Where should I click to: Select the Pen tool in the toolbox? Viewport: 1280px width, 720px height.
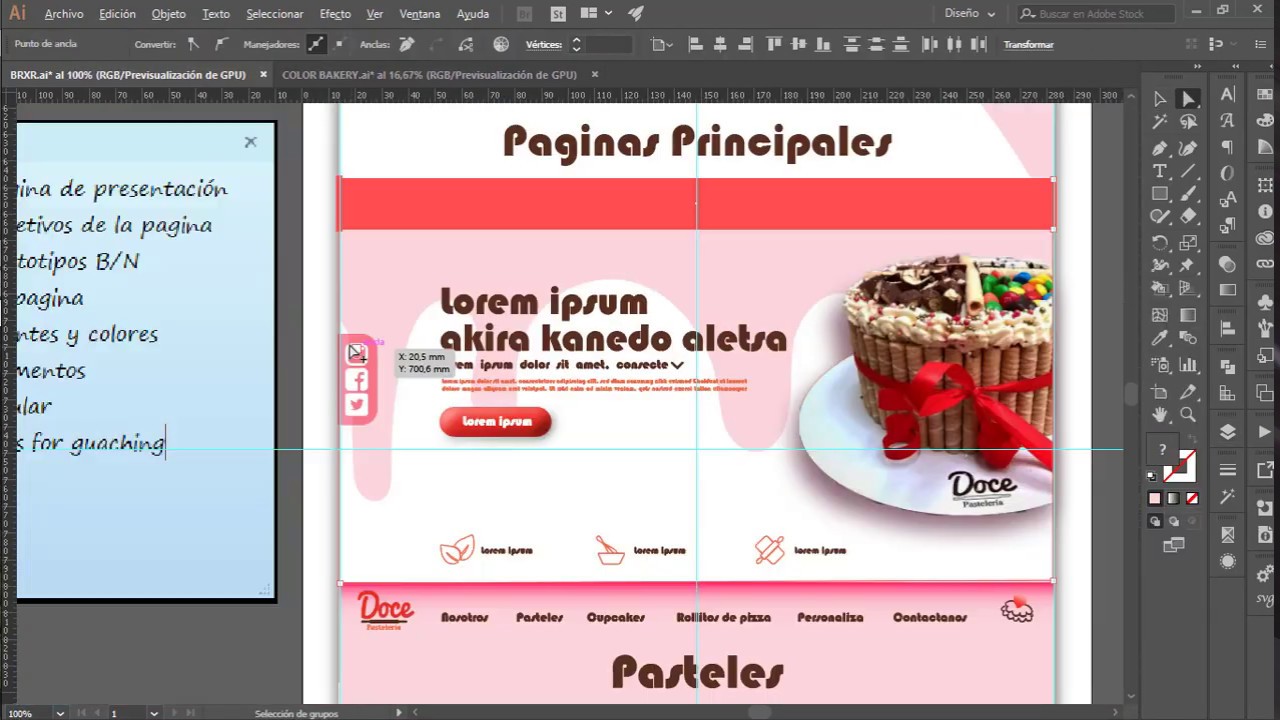click(x=1160, y=147)
